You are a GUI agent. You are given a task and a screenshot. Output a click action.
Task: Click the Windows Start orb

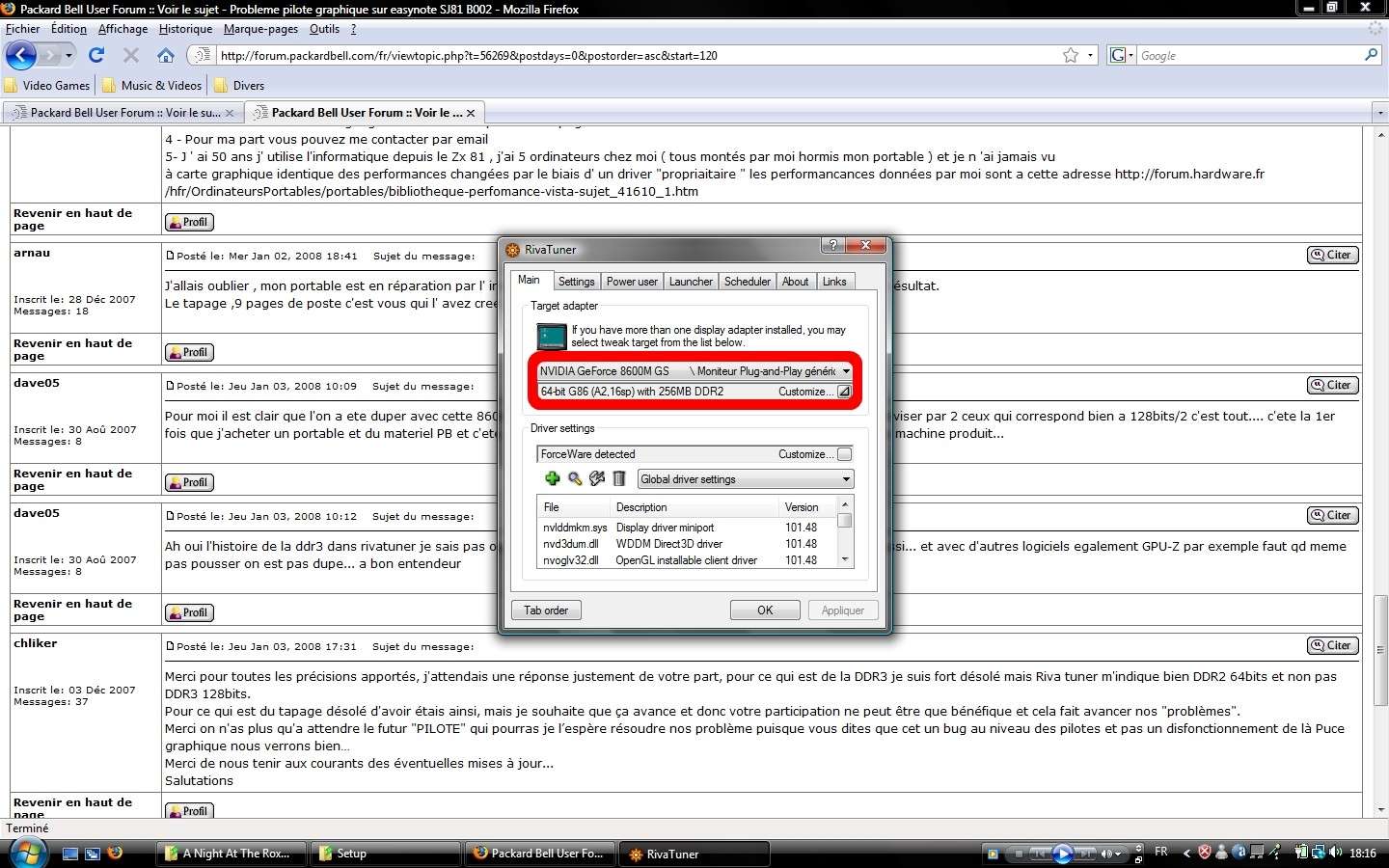(29, 853)
